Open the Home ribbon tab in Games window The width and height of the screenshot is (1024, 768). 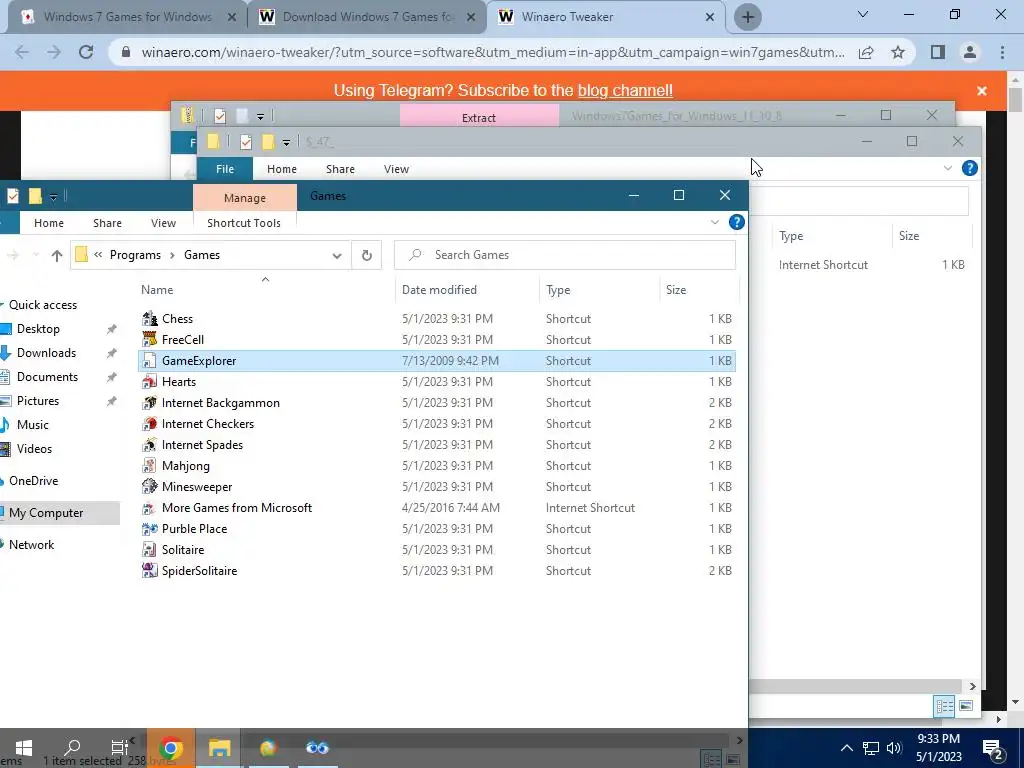49,223
